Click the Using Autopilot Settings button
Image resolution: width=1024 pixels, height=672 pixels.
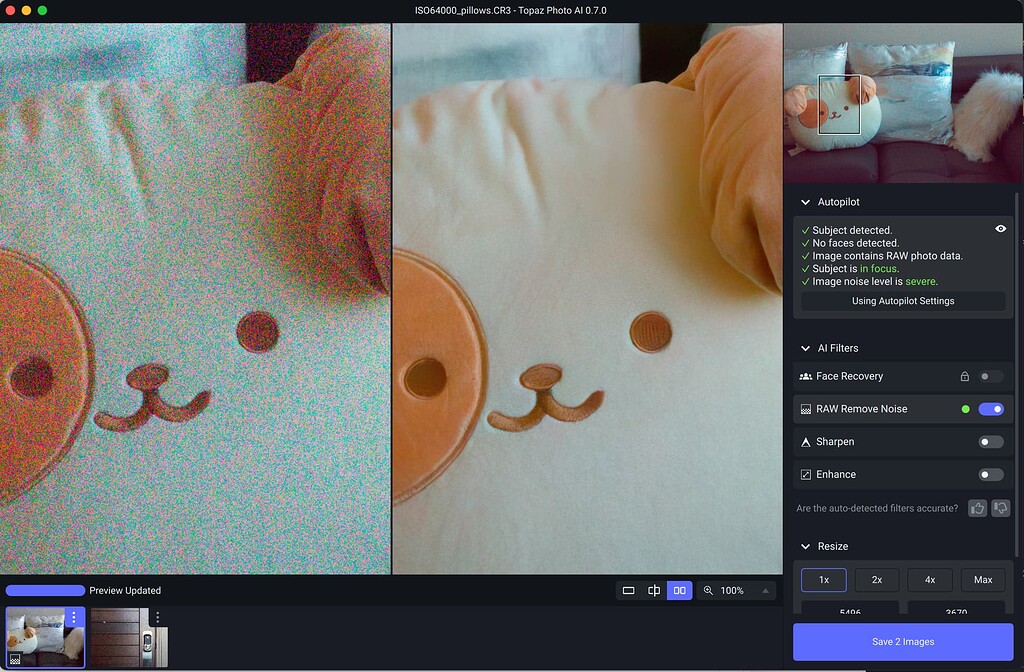(x=902, y=300)
